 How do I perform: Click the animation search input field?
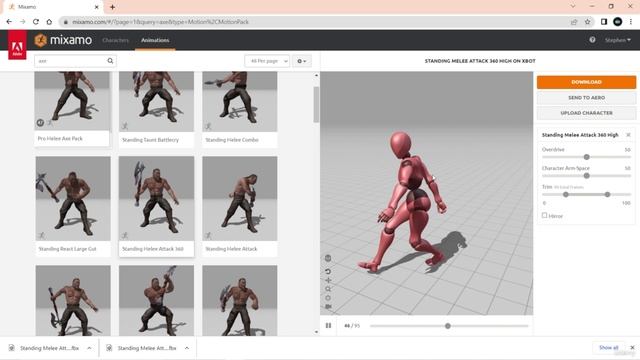[x=71, y=61]
